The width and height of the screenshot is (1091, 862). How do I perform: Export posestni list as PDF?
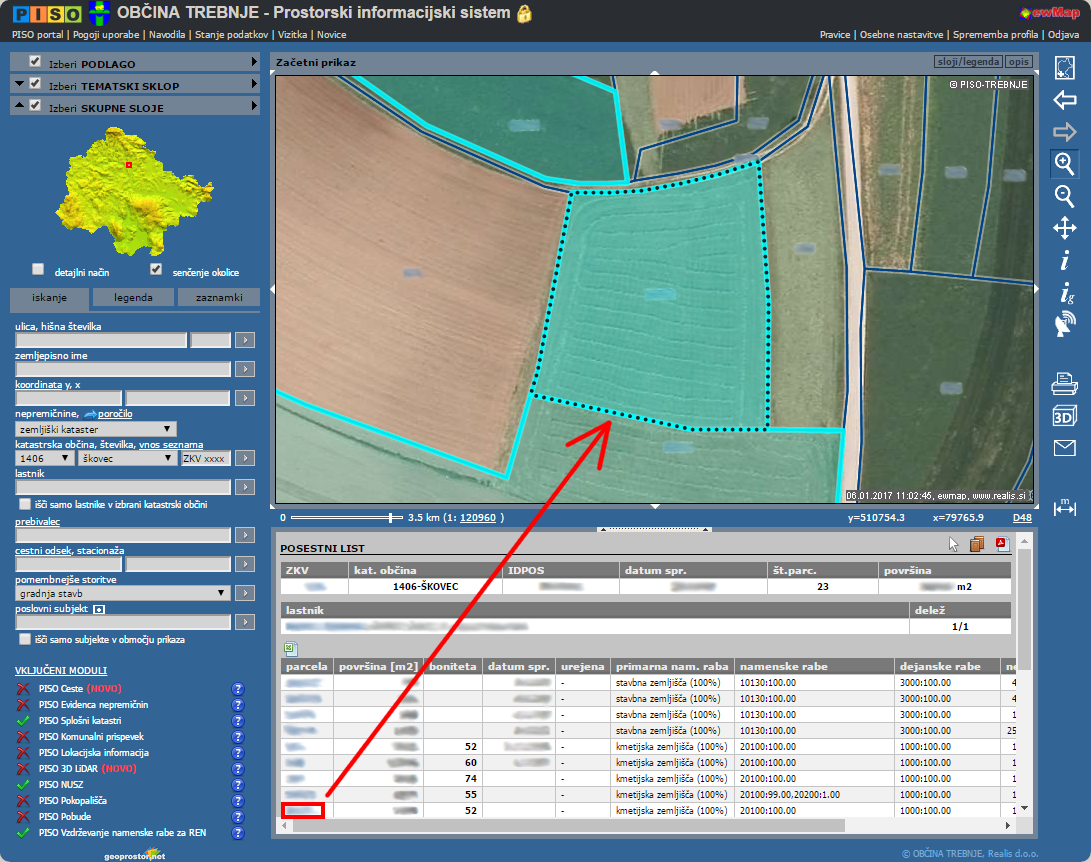(1002, 544)
